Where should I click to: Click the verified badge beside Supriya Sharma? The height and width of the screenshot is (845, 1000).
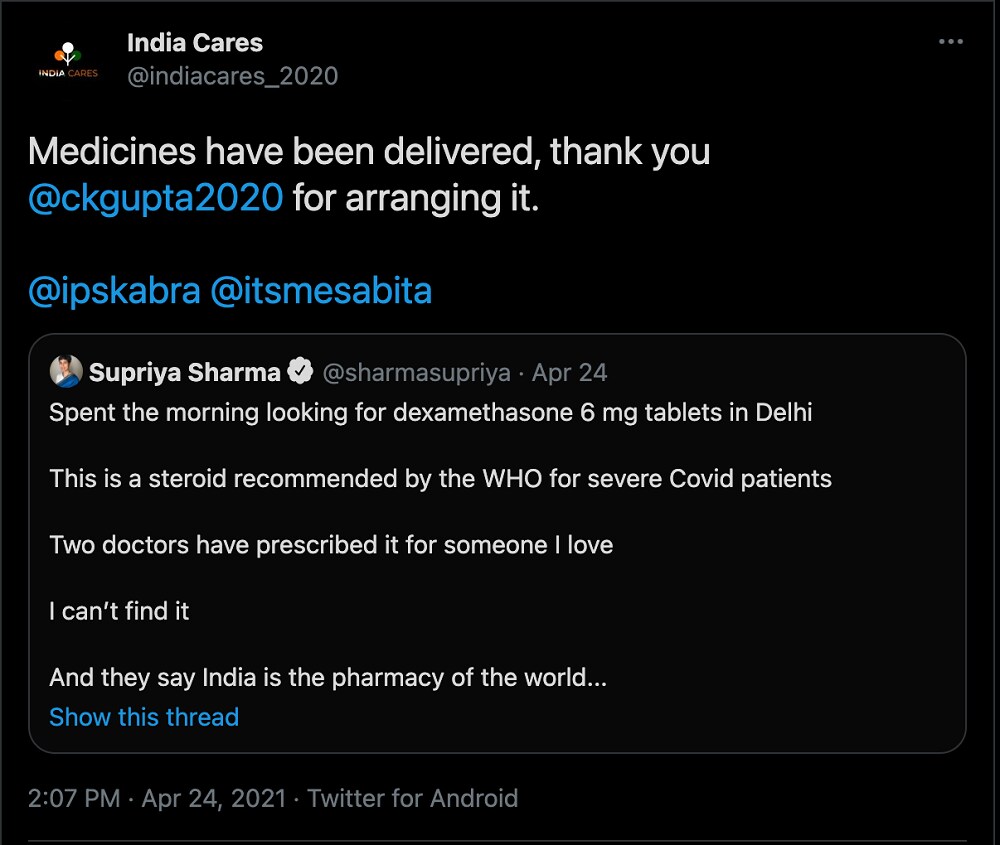tap(300, 373)
